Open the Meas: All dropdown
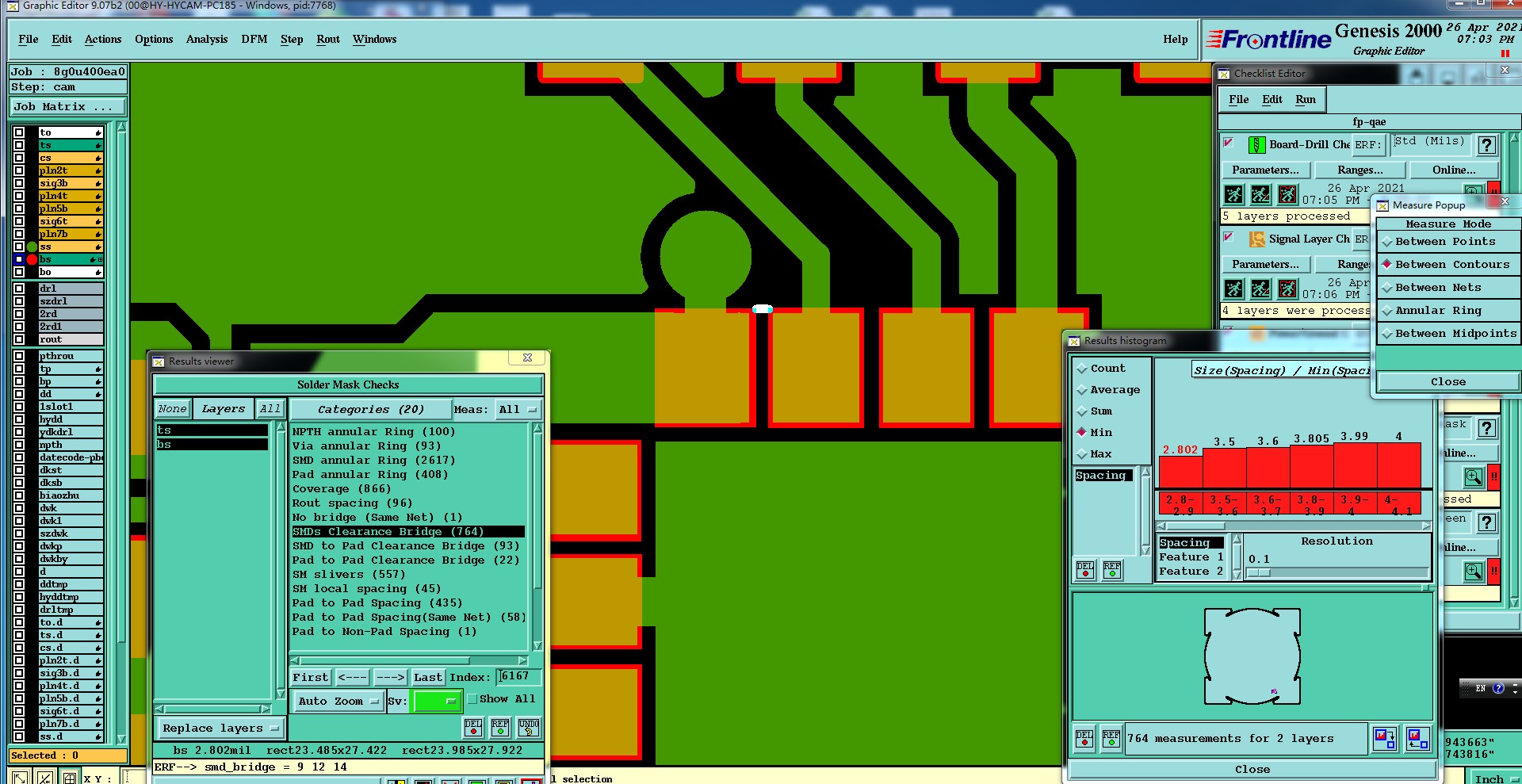 coord(518,410)
